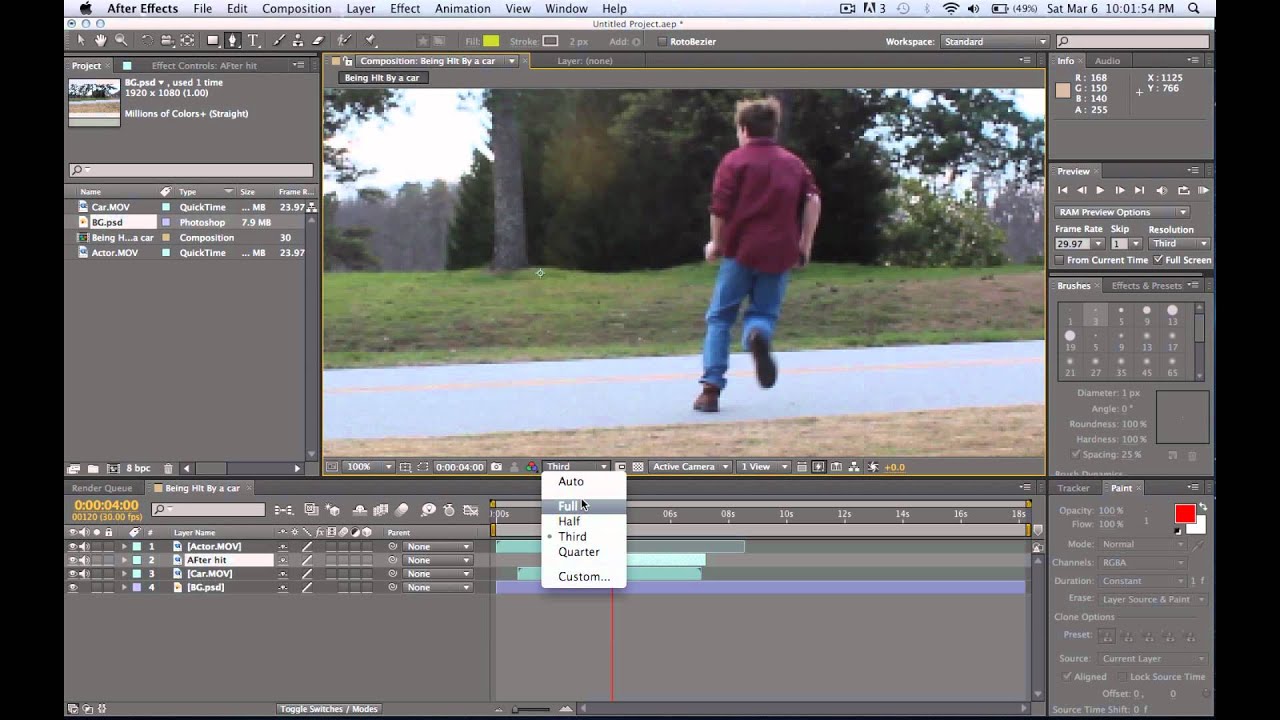Switch to Effects & Presets tab

1146,286
